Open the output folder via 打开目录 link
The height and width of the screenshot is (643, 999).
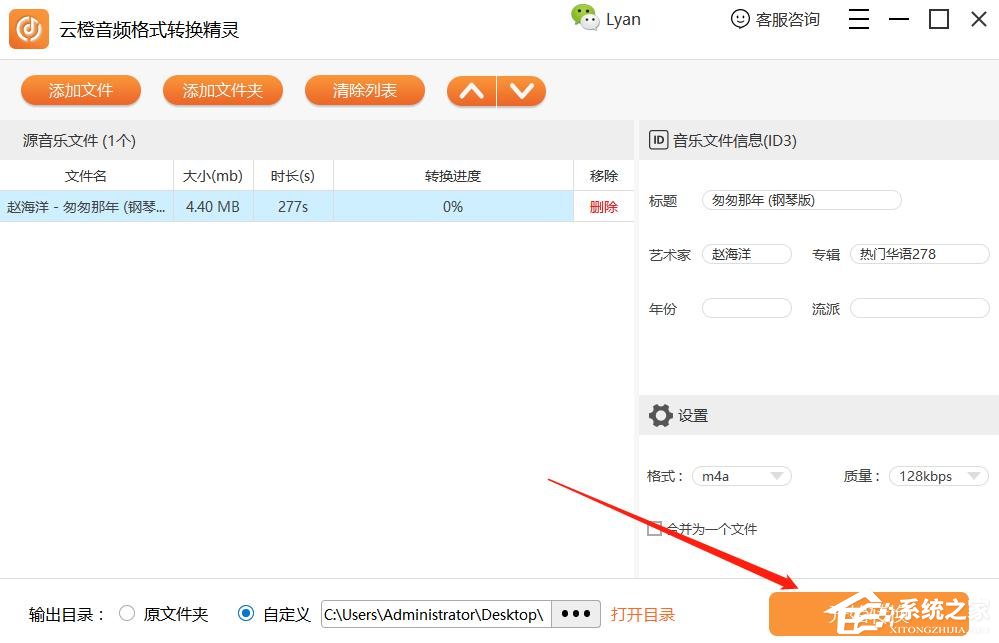tap(641, 614)
